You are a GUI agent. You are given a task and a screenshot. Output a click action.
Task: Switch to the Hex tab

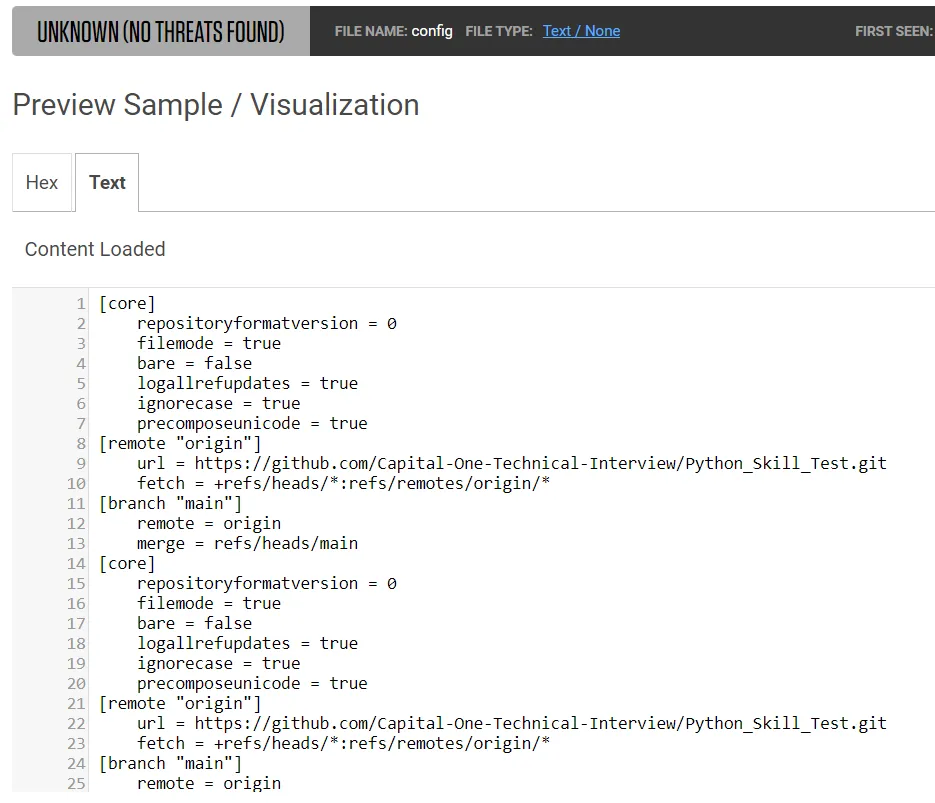coord(41,182)
